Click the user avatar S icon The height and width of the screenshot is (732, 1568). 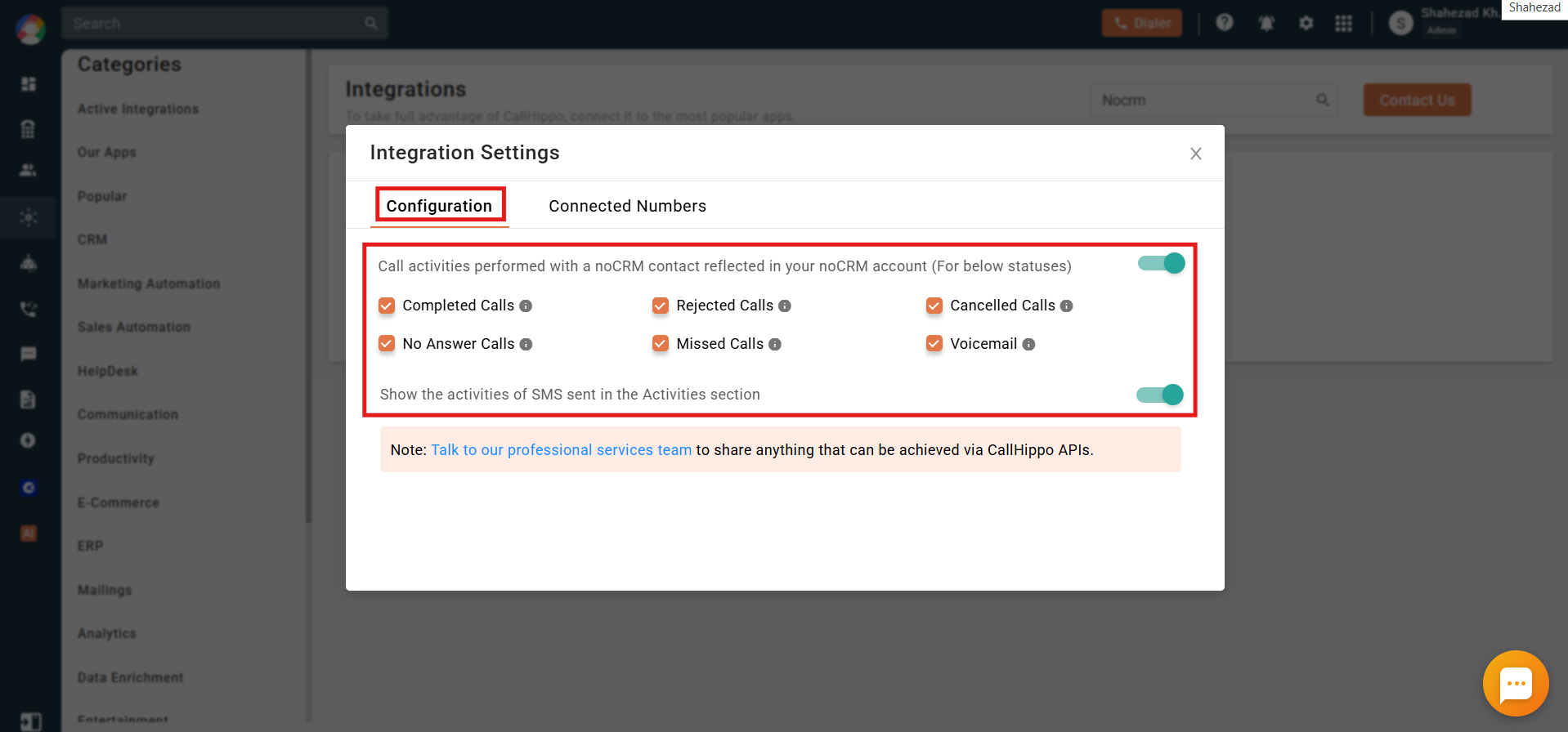(1401, 24)
